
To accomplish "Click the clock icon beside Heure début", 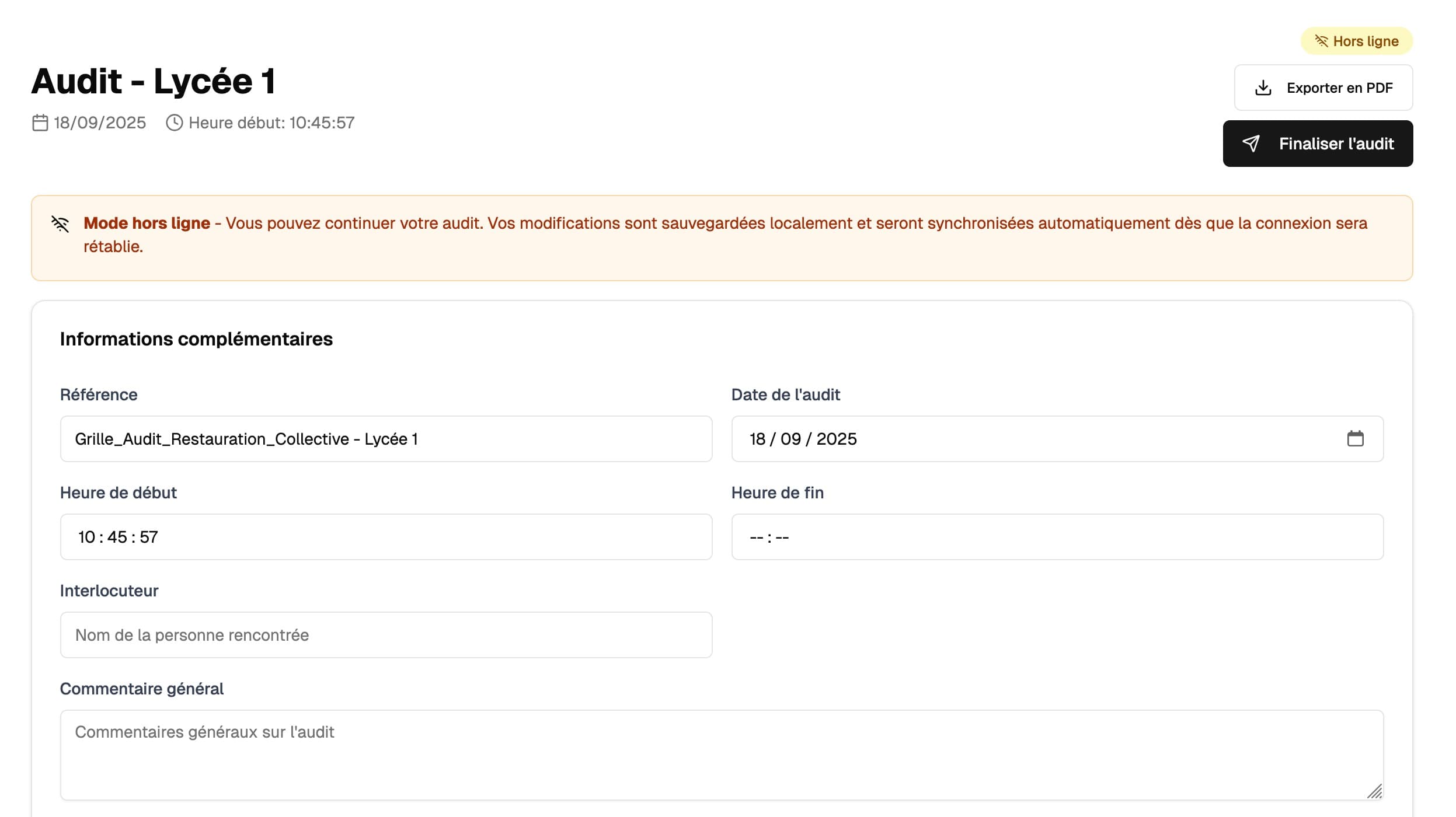I will [174, 123].
